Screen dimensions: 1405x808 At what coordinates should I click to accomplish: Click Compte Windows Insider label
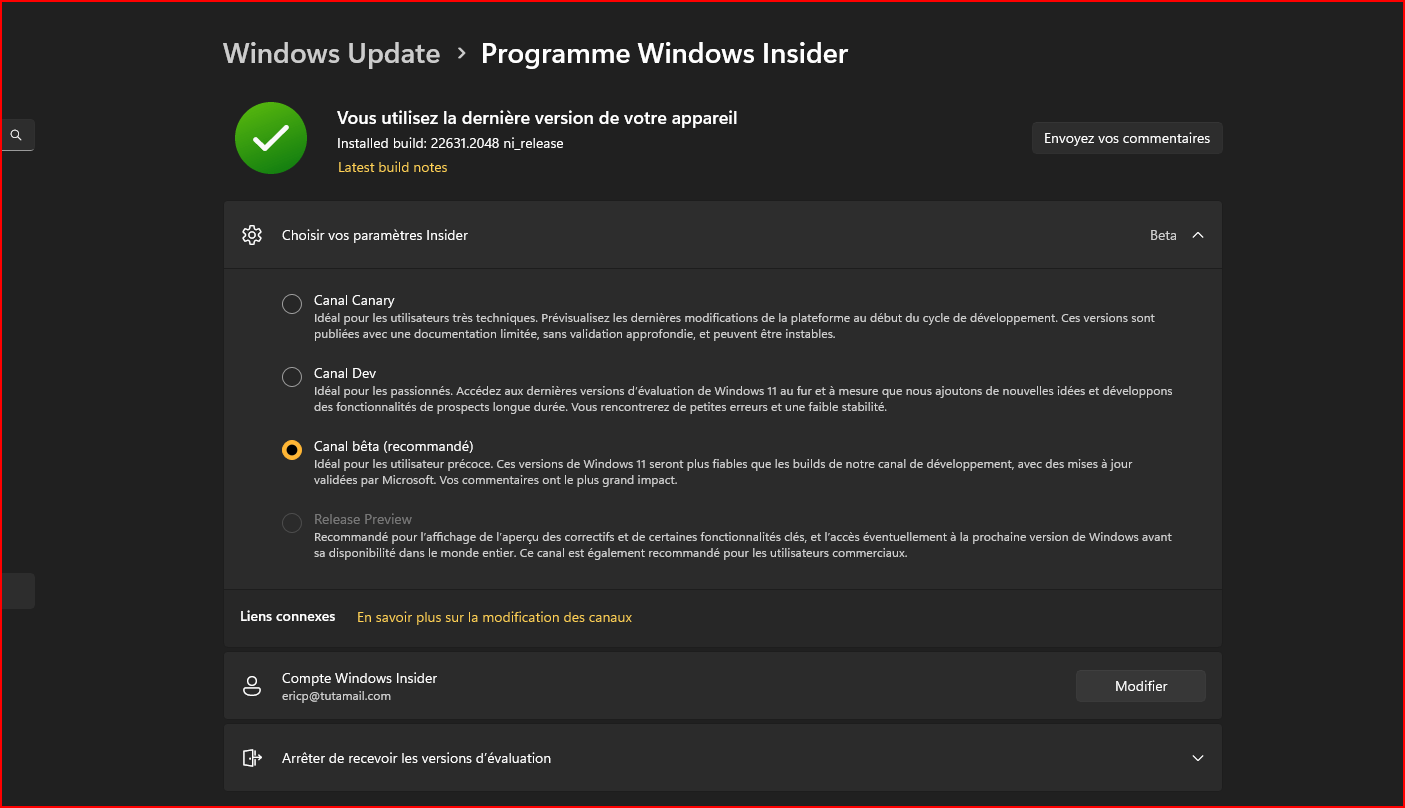(x=359, y=678)
